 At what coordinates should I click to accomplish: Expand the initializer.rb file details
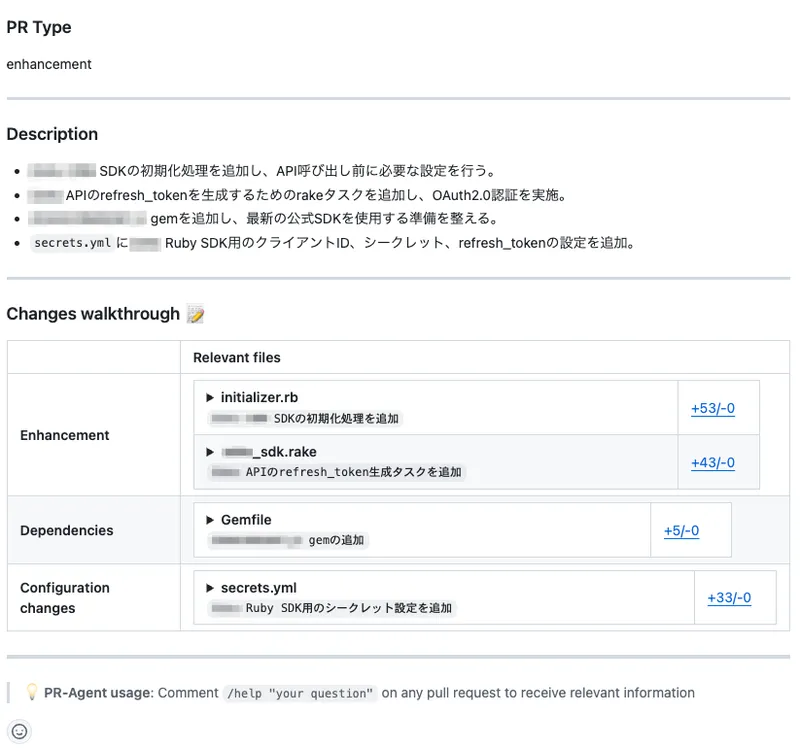(x=211, y=397)
